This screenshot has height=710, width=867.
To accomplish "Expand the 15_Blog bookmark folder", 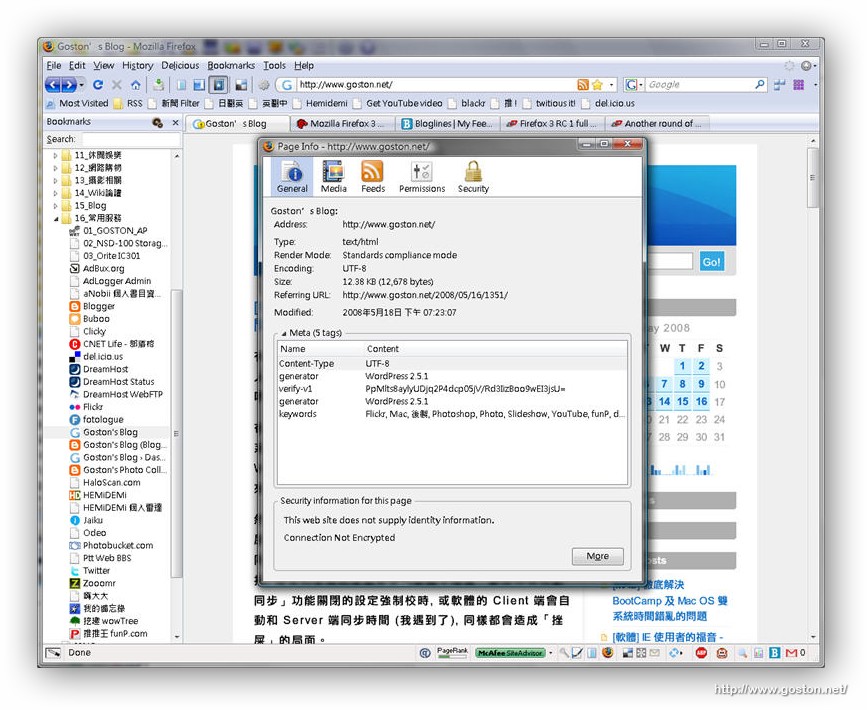I will pos(55,206).
